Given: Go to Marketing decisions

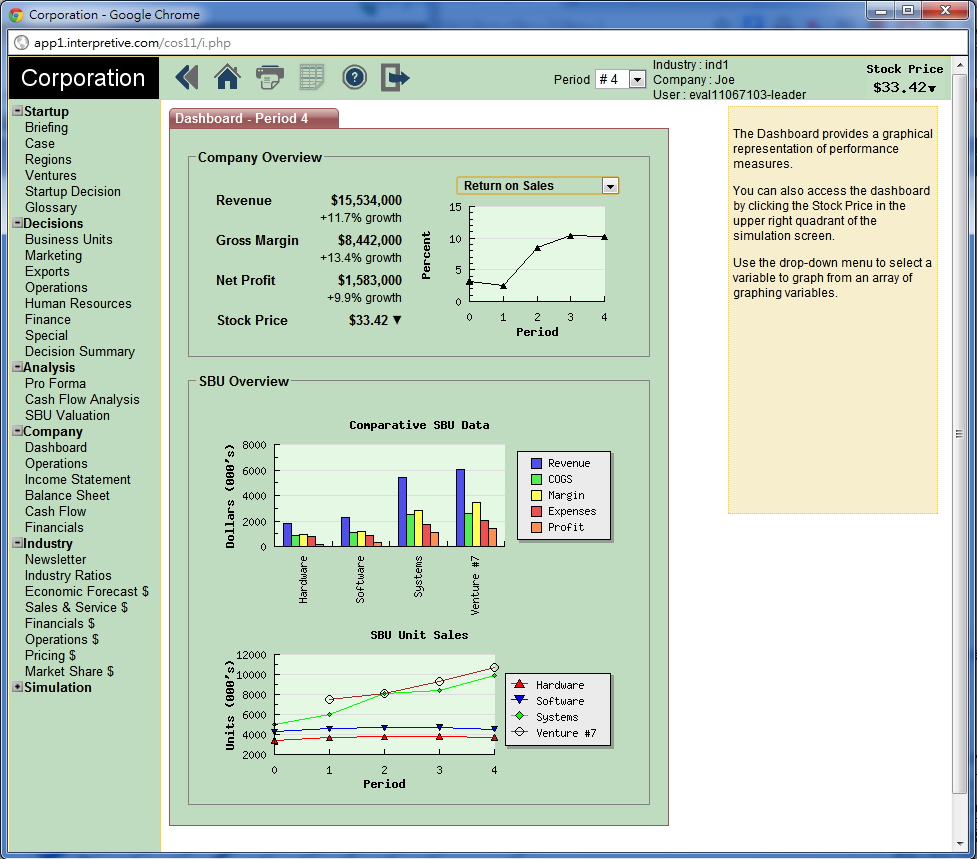Looking at the screenshot, I should tap(53, 256).
